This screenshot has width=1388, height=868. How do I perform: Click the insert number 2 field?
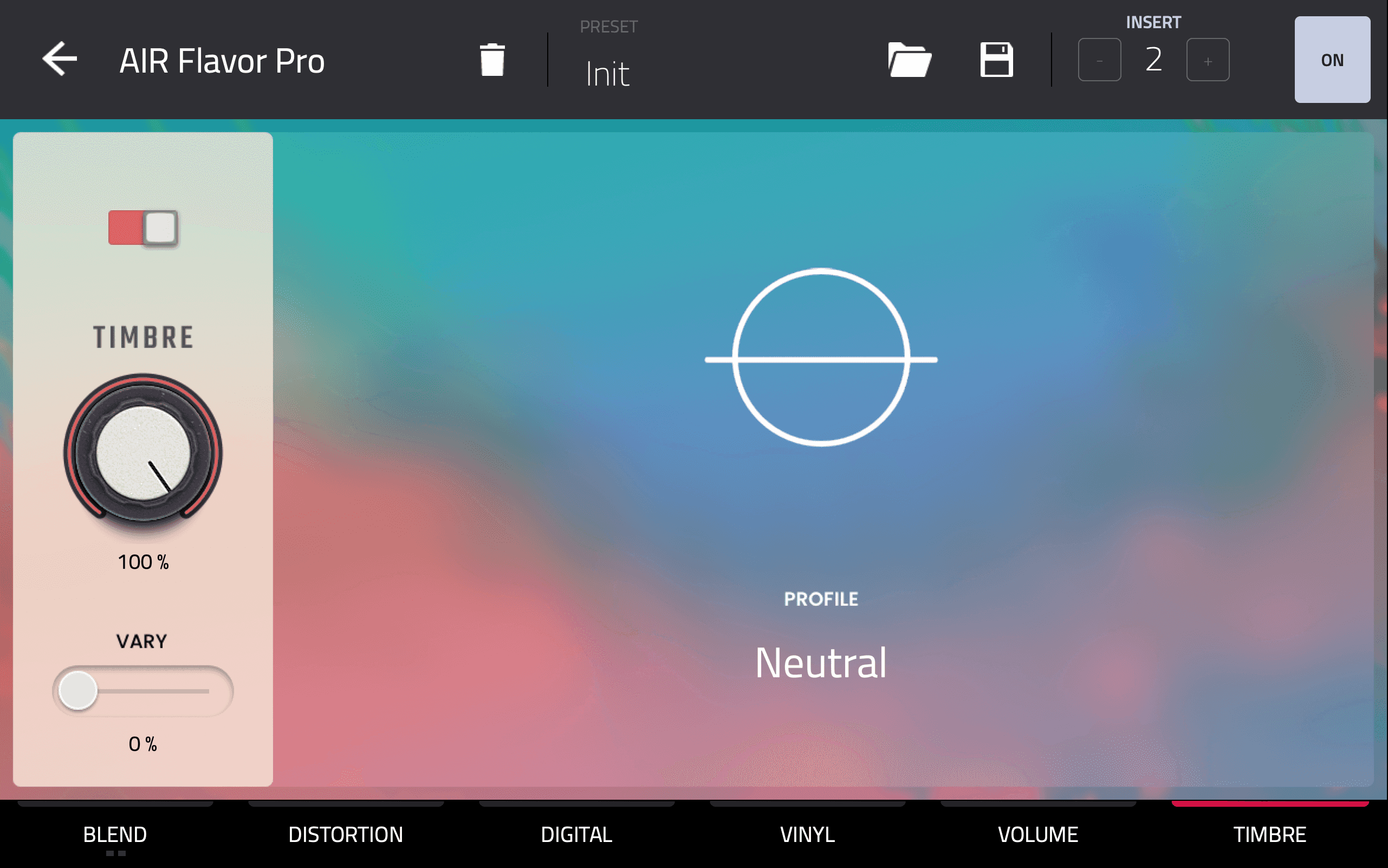click(x=1154, y=60)
